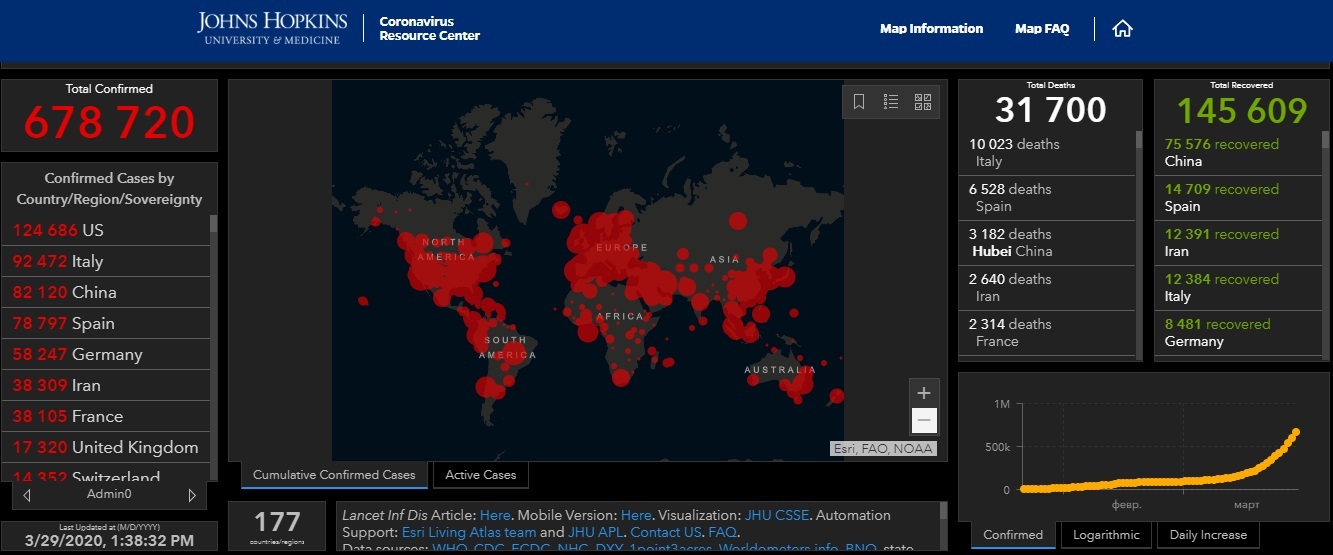Switch to Cumulative Confirmed Cases tab
Screen dimensions: 1333x555
tap(334, 475)
